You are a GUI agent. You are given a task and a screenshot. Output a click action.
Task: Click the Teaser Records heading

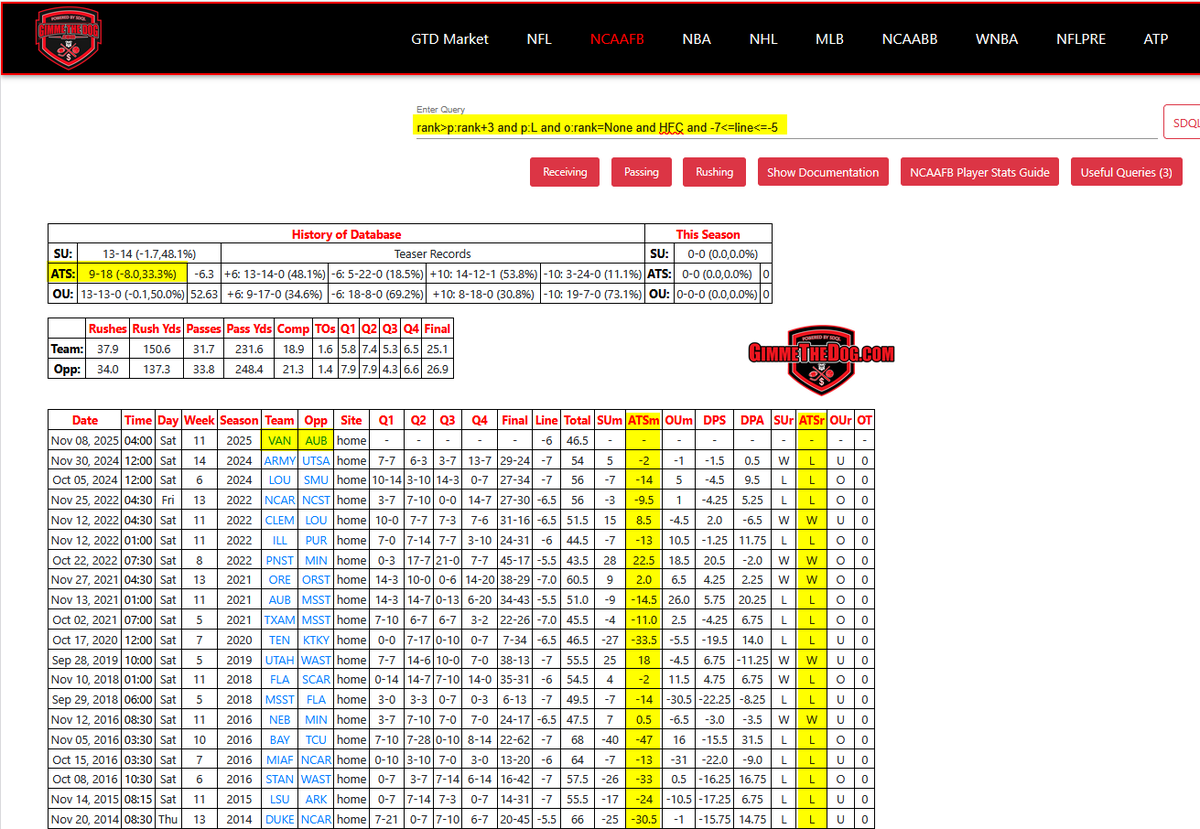433,254
